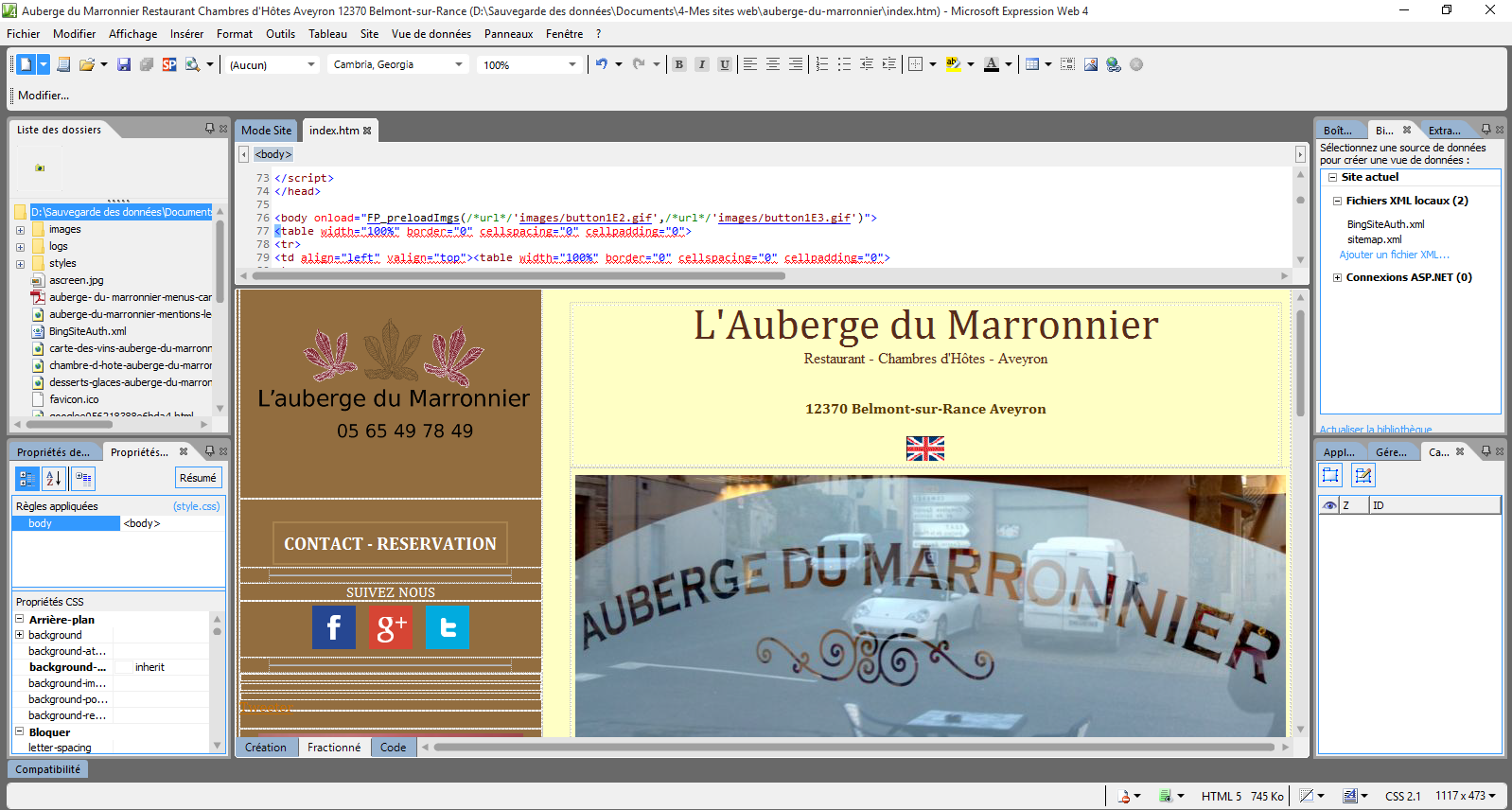Screen dimensions: 1512x810
Task: Click the Open folder toolbar icon
Action: [x=87, y=64]
